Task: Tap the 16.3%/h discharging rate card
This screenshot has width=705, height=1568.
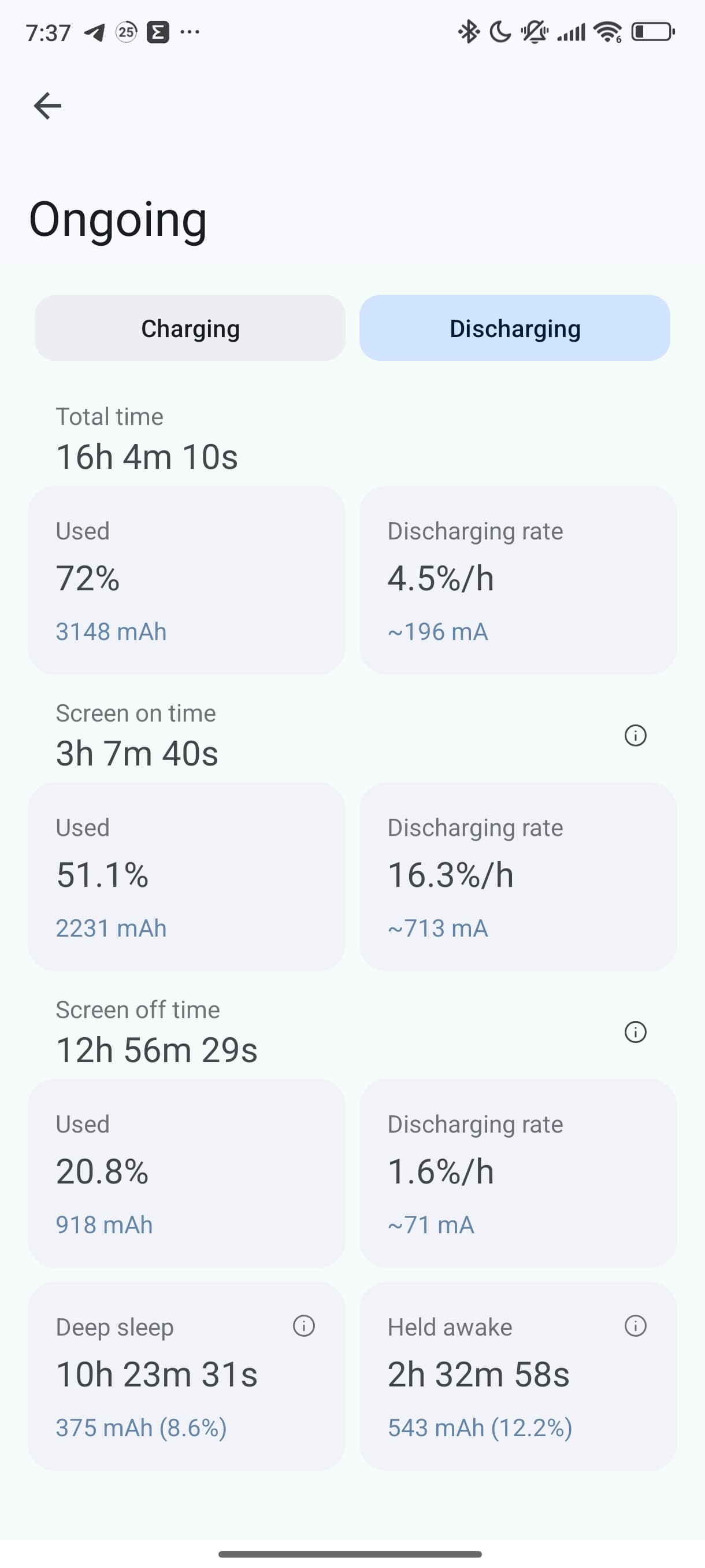Action: click(518, 877)
